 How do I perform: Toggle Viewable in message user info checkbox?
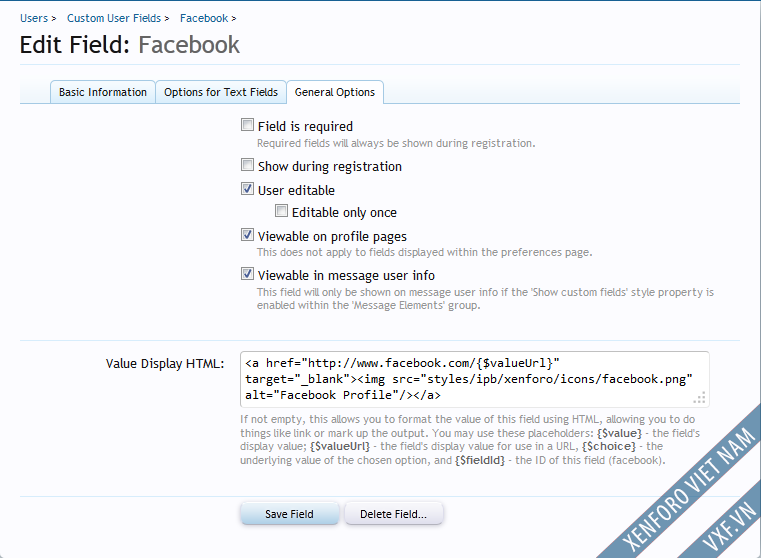coord(247,274)
